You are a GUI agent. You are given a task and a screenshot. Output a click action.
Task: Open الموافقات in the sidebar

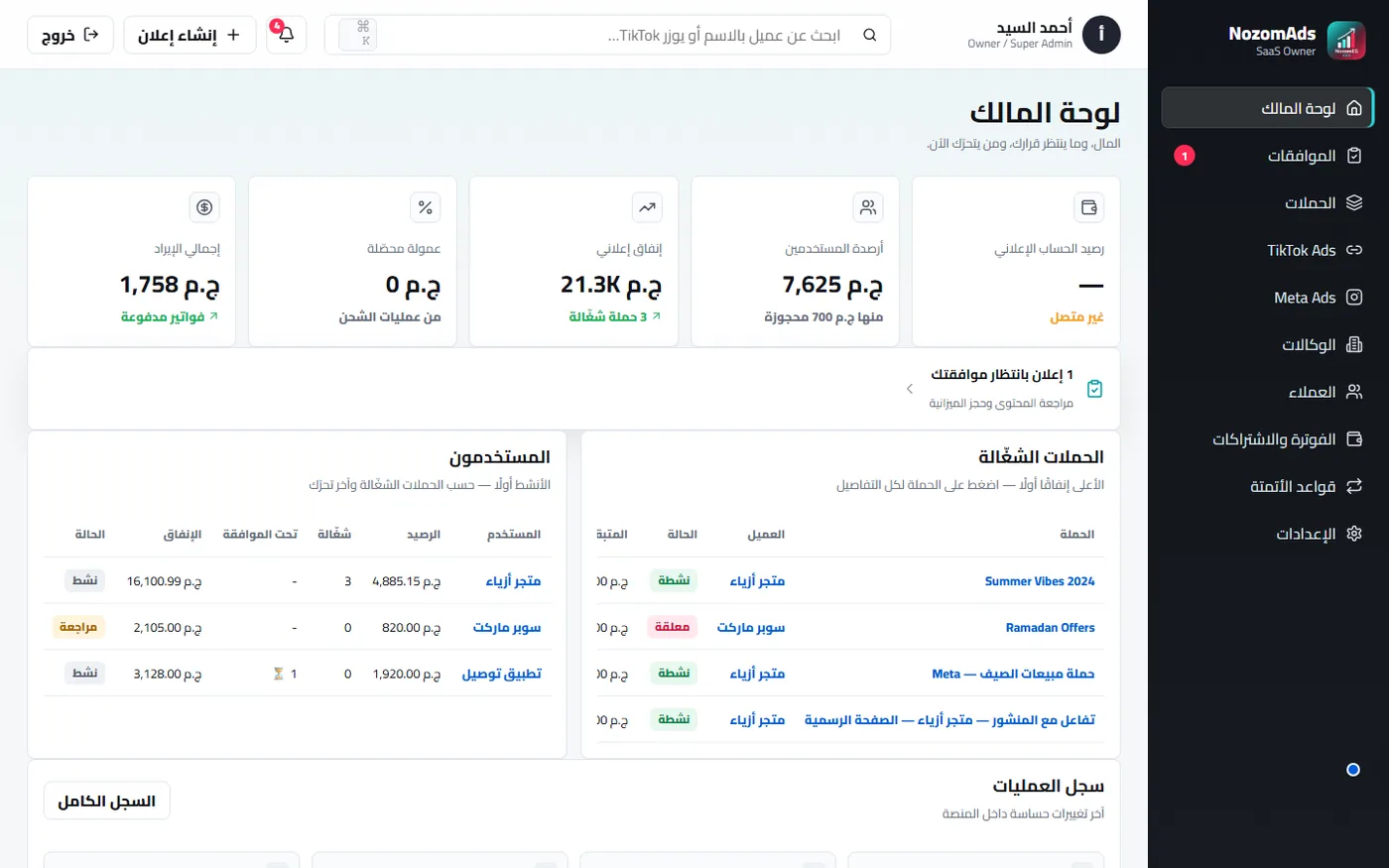1268,156
